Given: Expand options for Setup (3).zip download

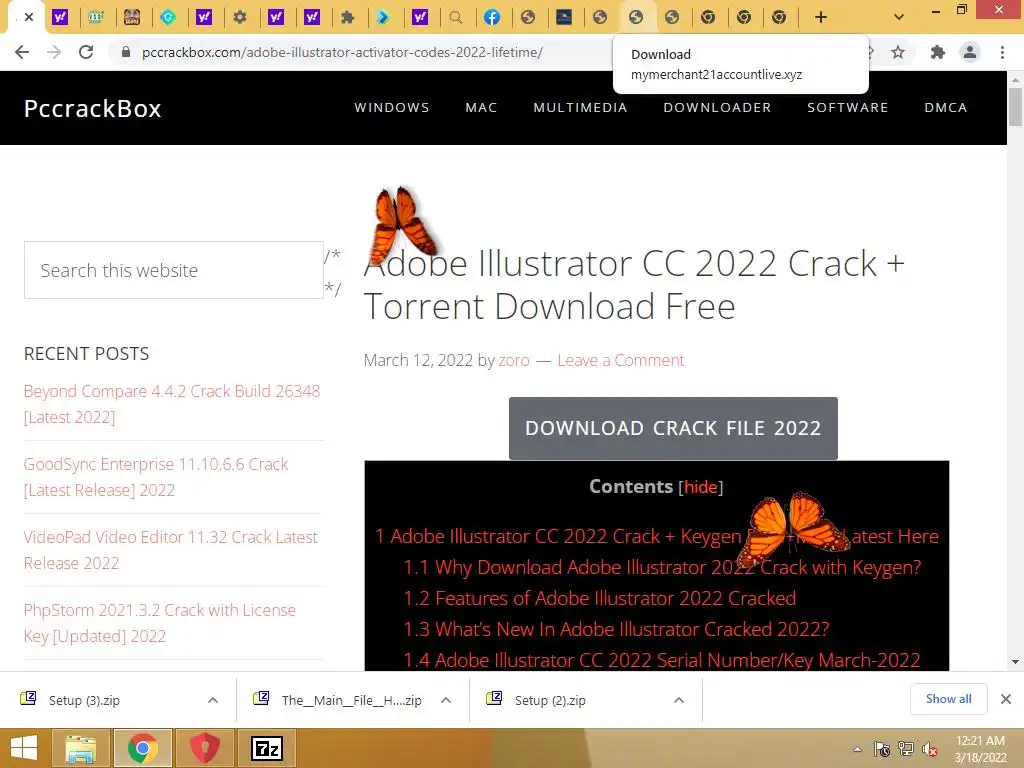Looking at the screenshot, I should pyautogui.click(x=213, y=700).
